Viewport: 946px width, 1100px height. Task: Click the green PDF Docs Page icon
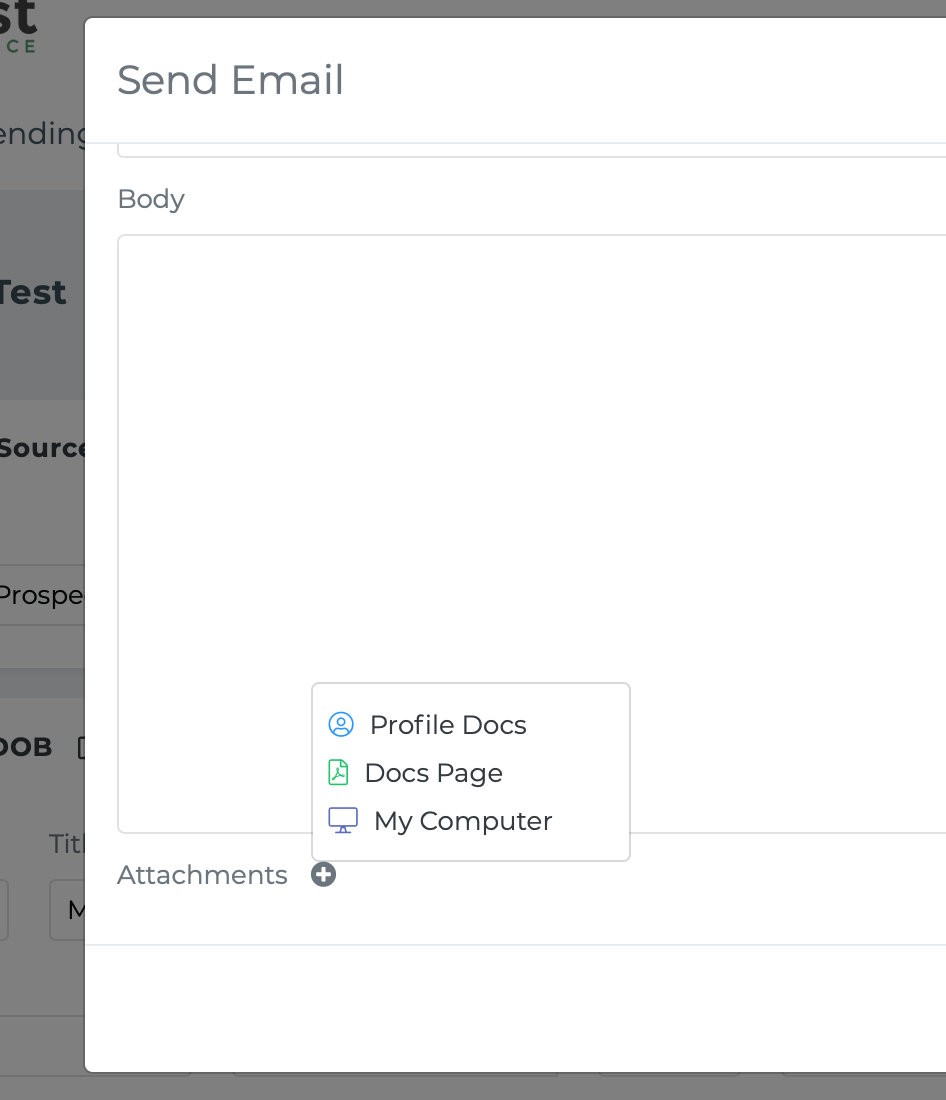(338, 772)
